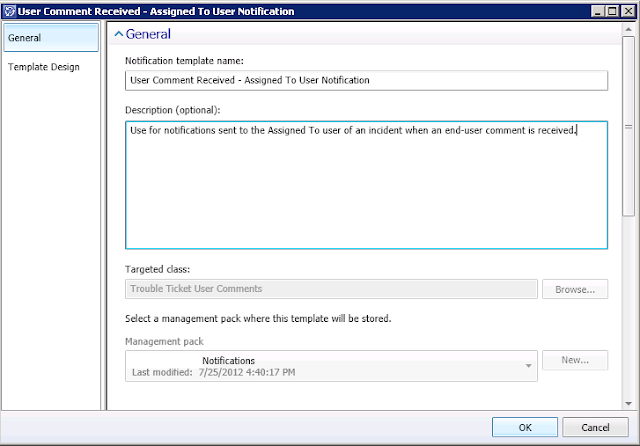Click the Notification template name field
Viewport: 640px width, 446px height.
click(x=366, y=80)
